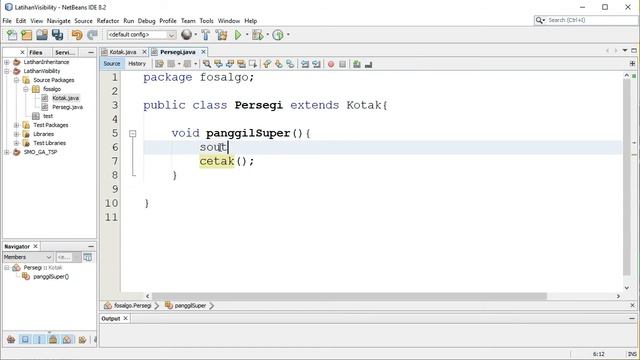Screen dimensions: 640x360
Task: Click the Last Edit editor toolbar icon
Action: pos(159,64)
